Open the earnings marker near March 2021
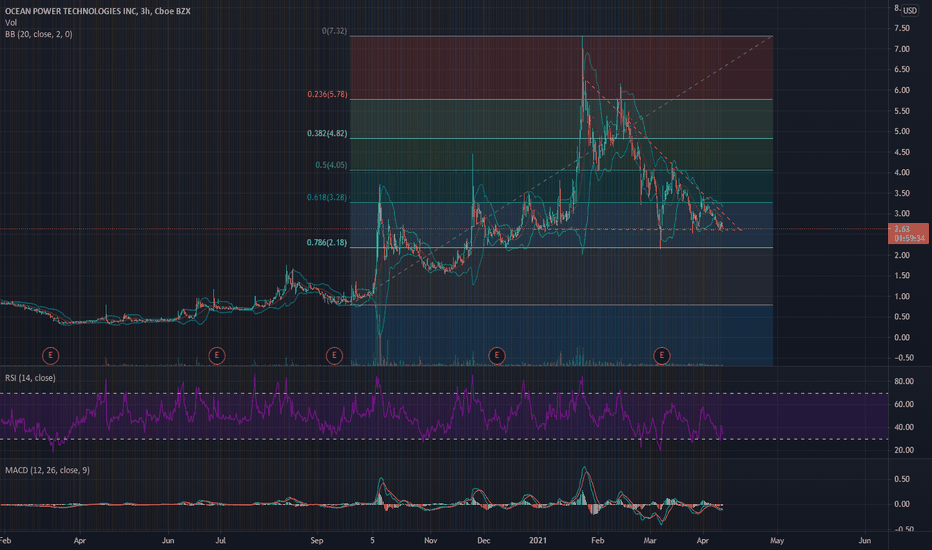 tap(662, 356)
